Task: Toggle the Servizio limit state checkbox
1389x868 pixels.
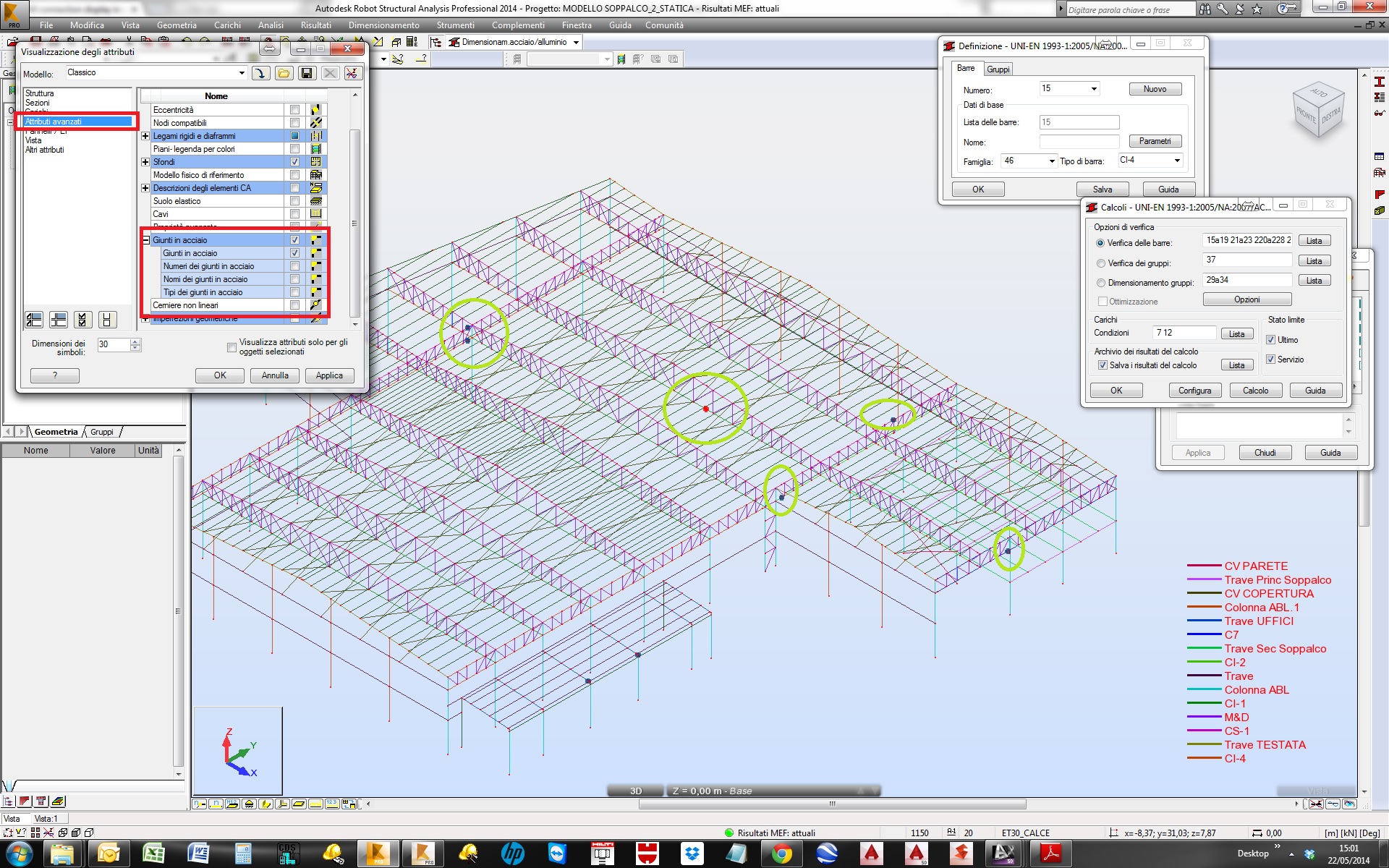Action: tap(1270, 359)
